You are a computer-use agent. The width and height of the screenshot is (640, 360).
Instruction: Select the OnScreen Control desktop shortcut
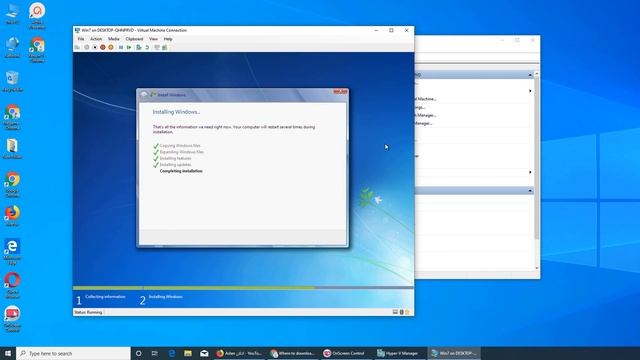12,319
